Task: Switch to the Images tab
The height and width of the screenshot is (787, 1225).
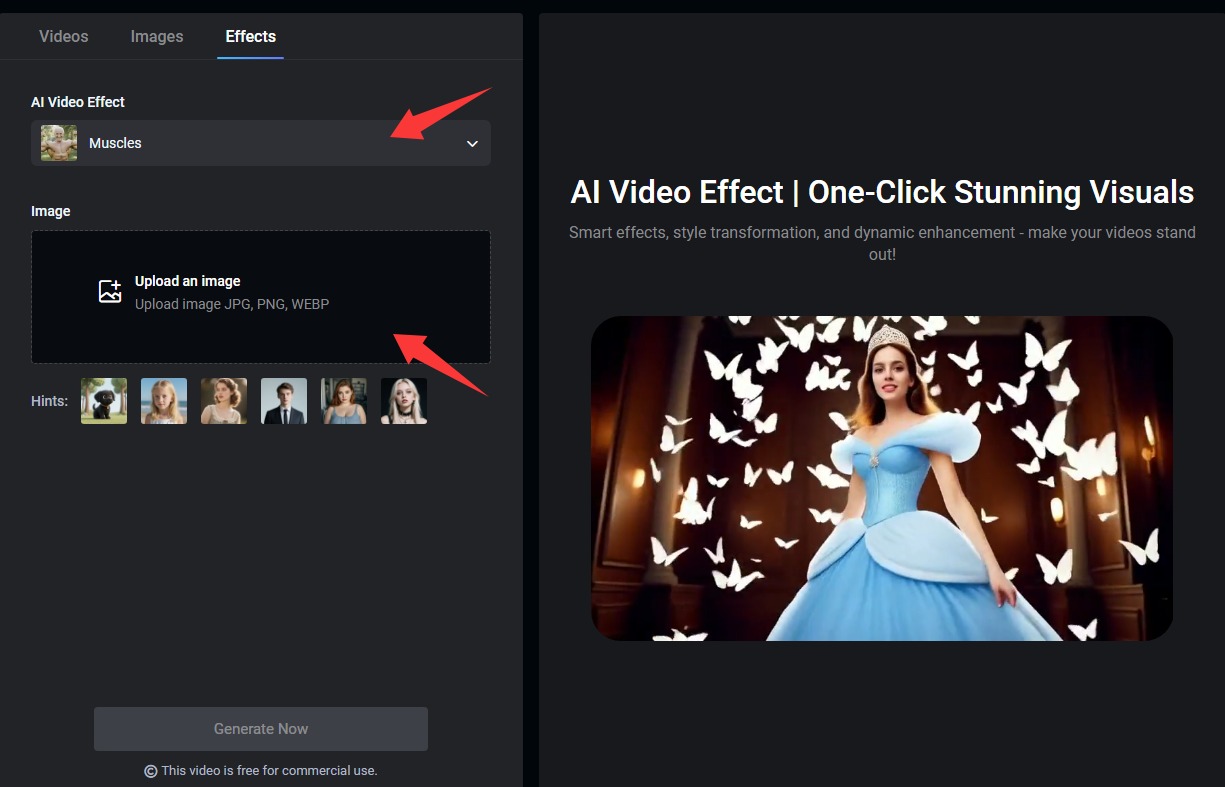Action: tap(157, 36)
